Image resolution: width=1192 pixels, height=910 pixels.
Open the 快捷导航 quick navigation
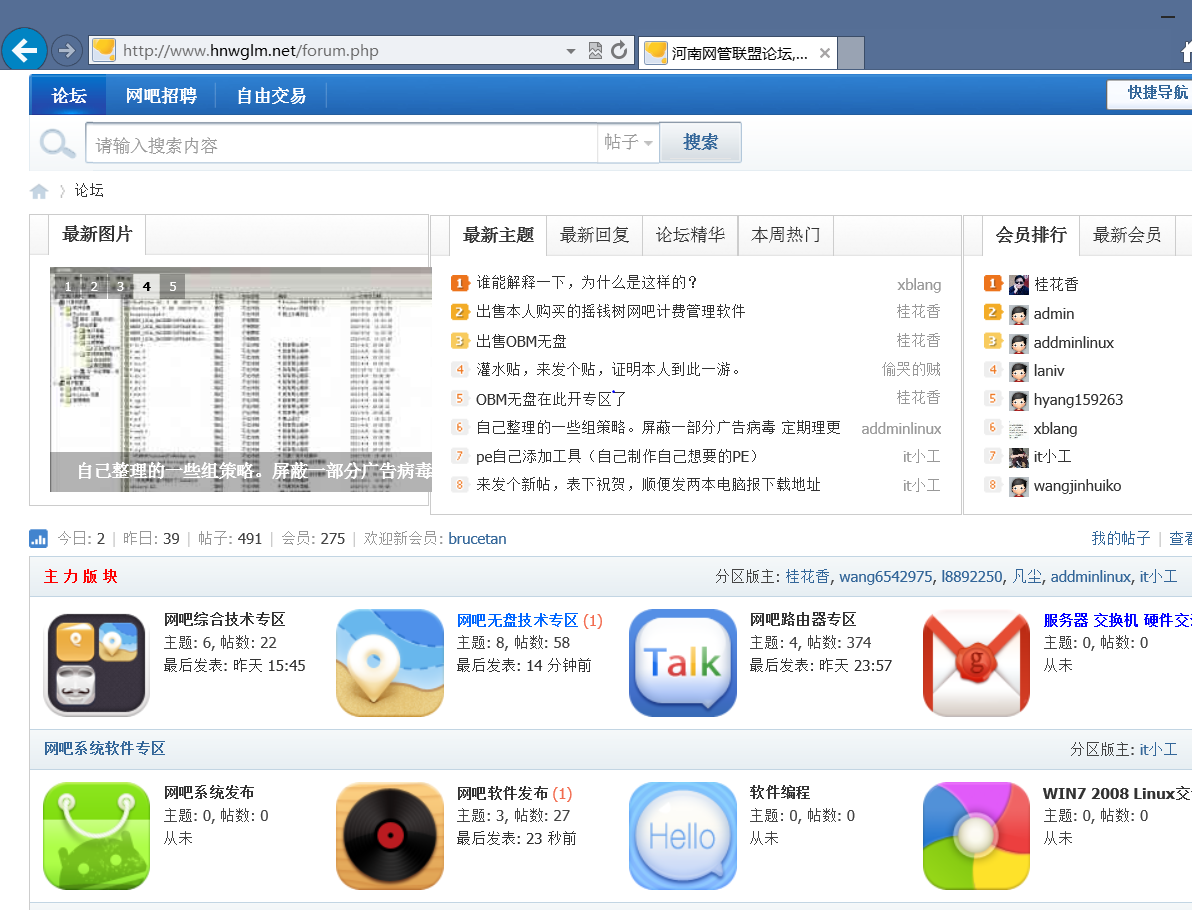pos(1156,93)
